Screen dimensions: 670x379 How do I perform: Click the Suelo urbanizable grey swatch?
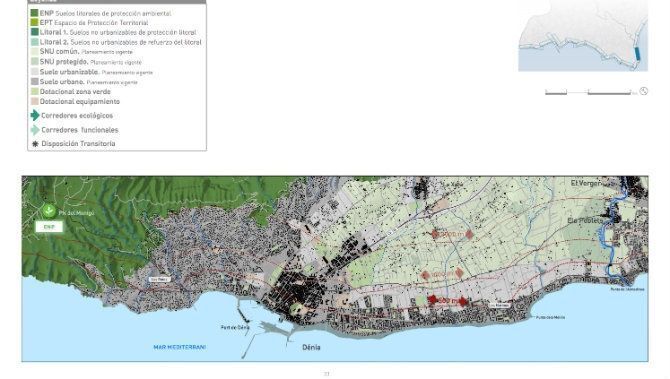(35, 72)
